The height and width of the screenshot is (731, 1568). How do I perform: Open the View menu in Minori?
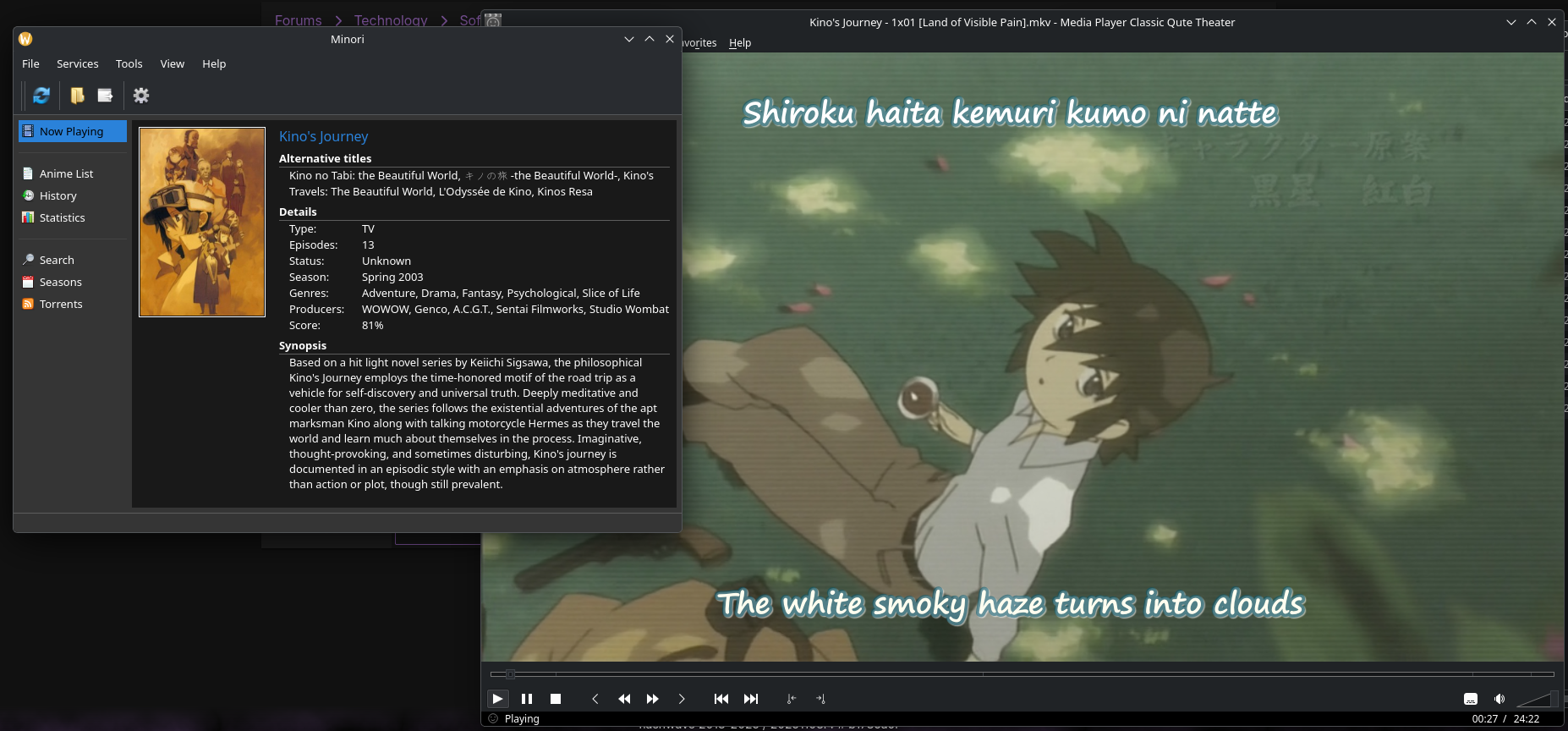[x=172, y=63]
